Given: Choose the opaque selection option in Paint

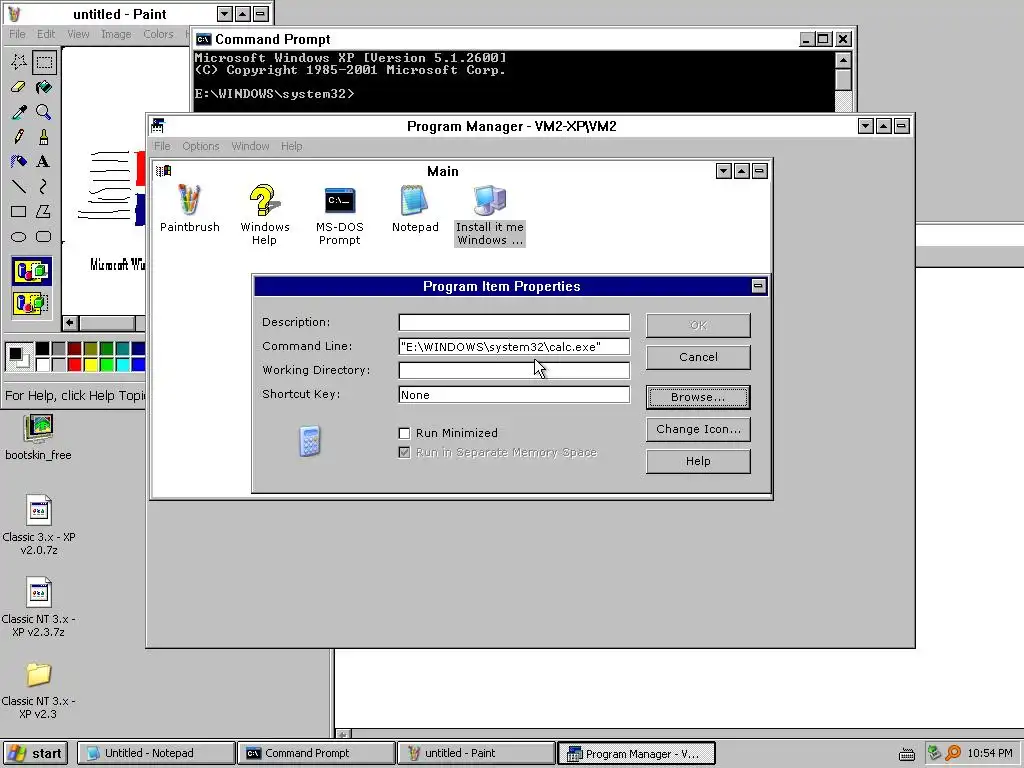Looking at the screenshot, I should point(31,271).
